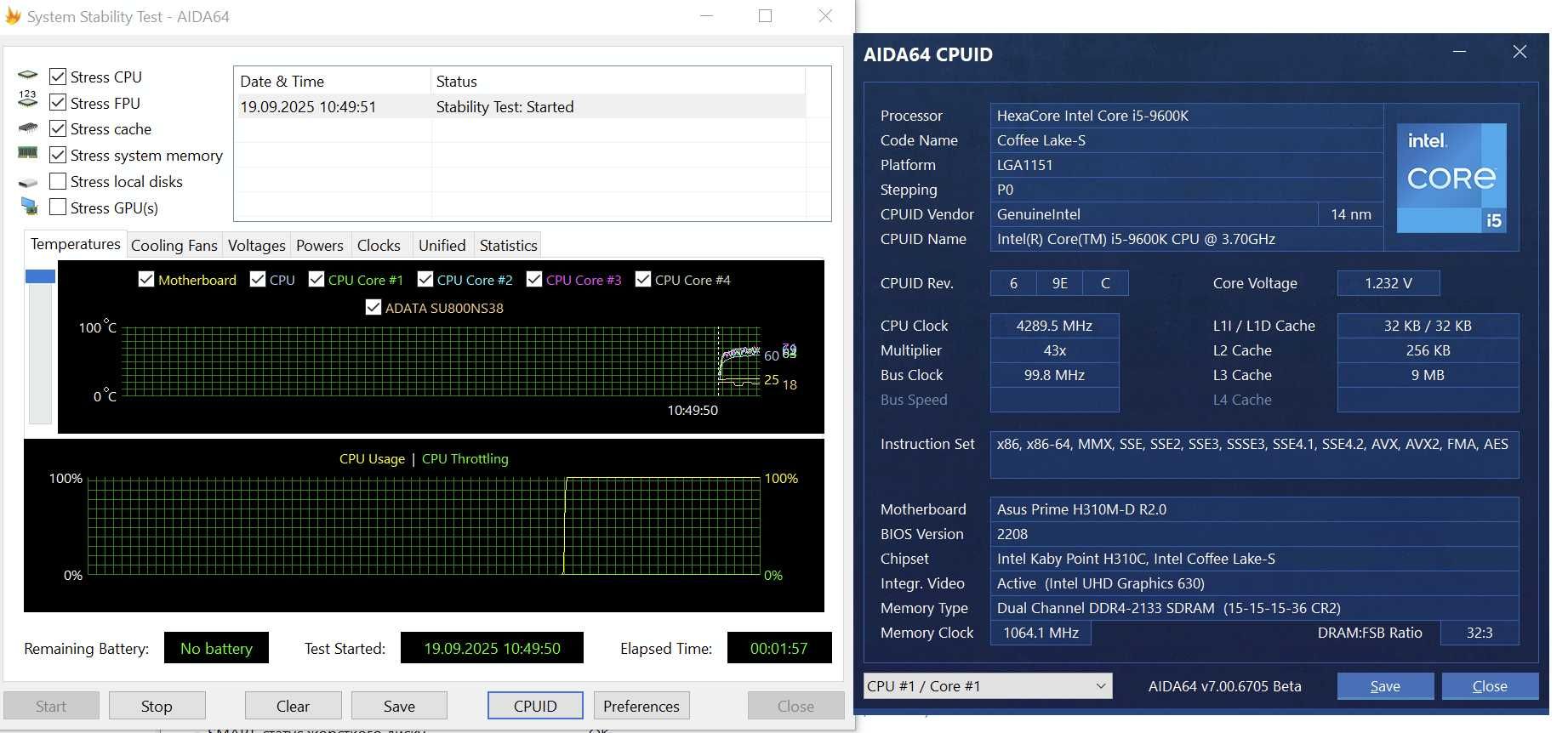Image resolution: width=1568 pixels, height=733 pixels.
Task: Click the Stress cache chip icon
Action: click(x=28, y=128)
